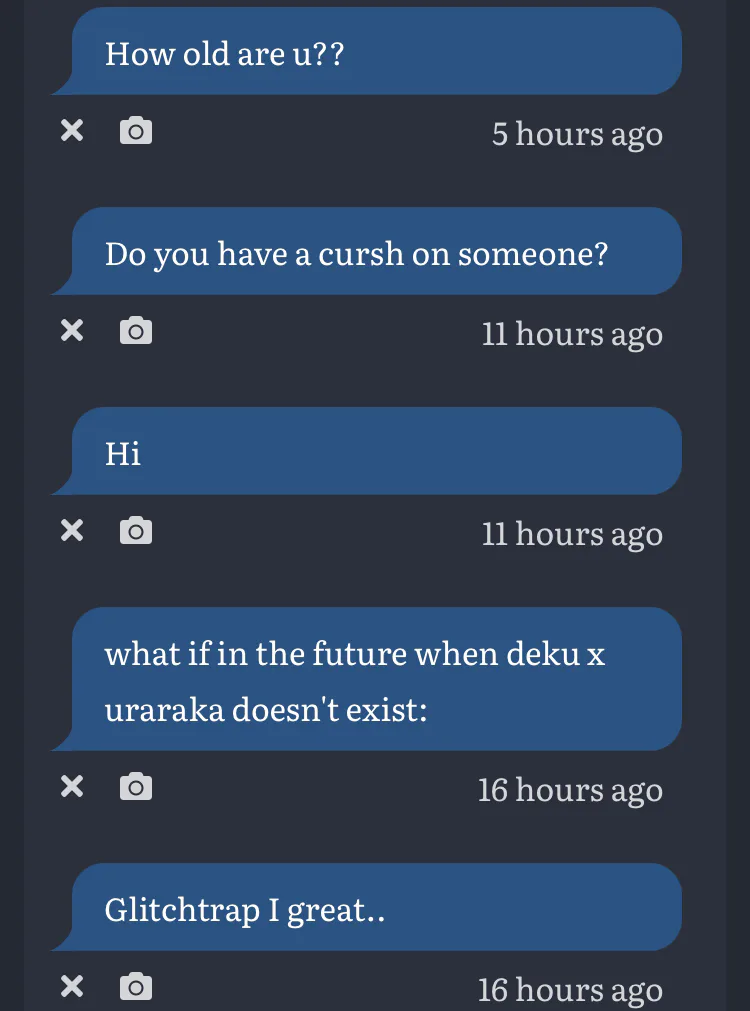This screenshot has width=750, height=1011.
Task: Select the "Do you have a cursh on someone?" bubble
Action: [x=375, y=252]
